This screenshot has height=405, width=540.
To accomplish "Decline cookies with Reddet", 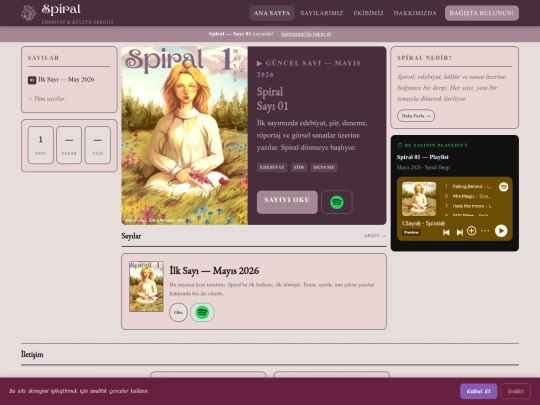I will point(516,391).
